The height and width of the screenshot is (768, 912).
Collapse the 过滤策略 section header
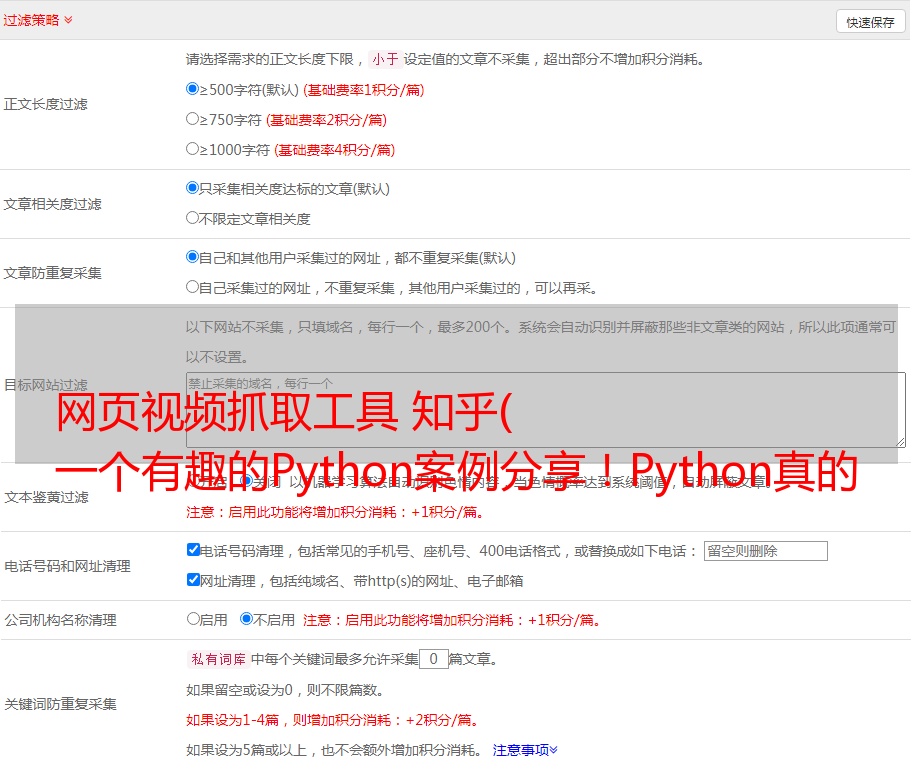38,20
